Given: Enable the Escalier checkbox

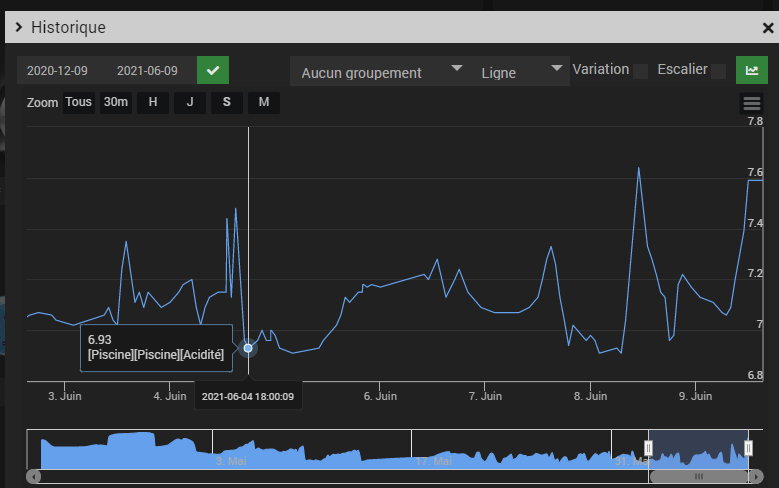Looking at the screenshot, I should (718, 71).
